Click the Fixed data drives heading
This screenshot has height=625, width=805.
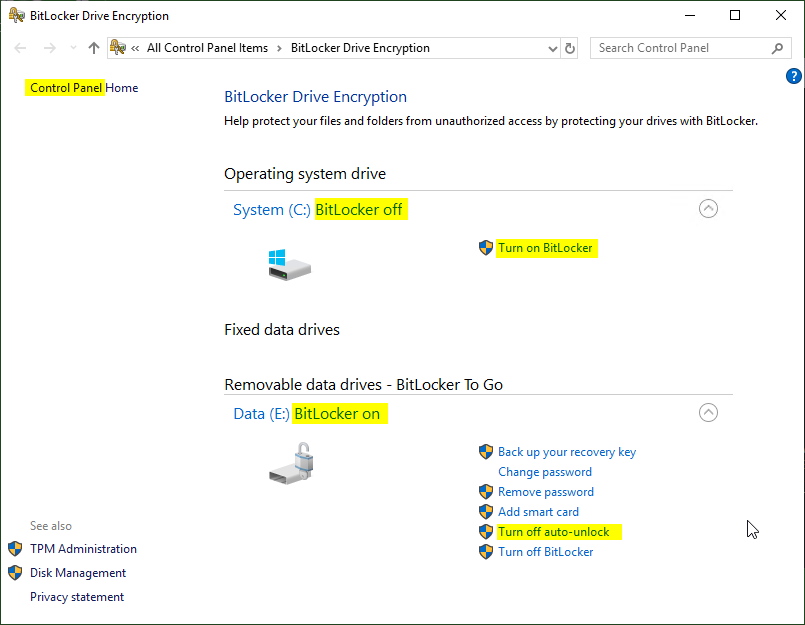pyautogui.click(x=282, y=329)
